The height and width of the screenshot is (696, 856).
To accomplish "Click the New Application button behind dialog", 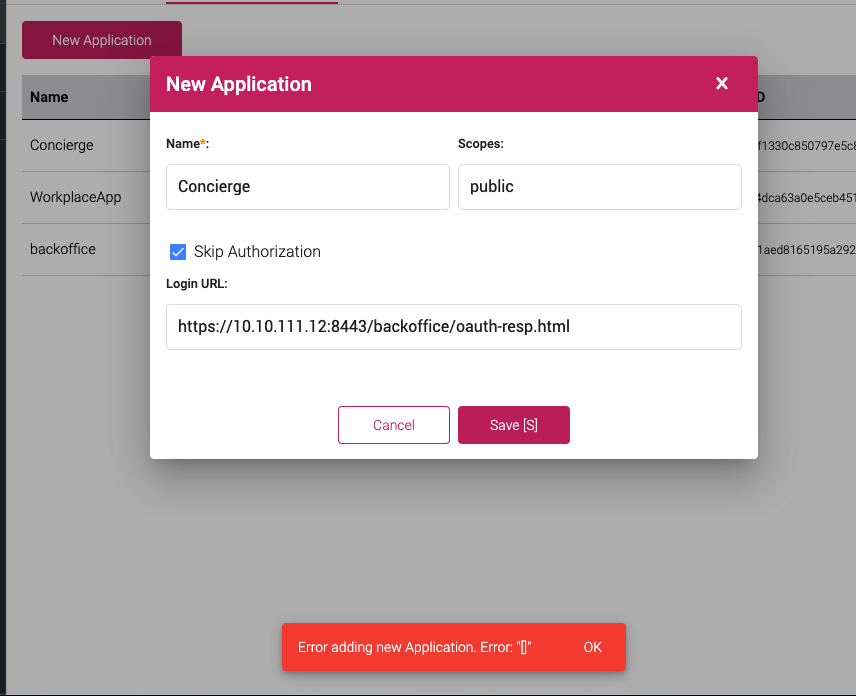I will (102, 40).
